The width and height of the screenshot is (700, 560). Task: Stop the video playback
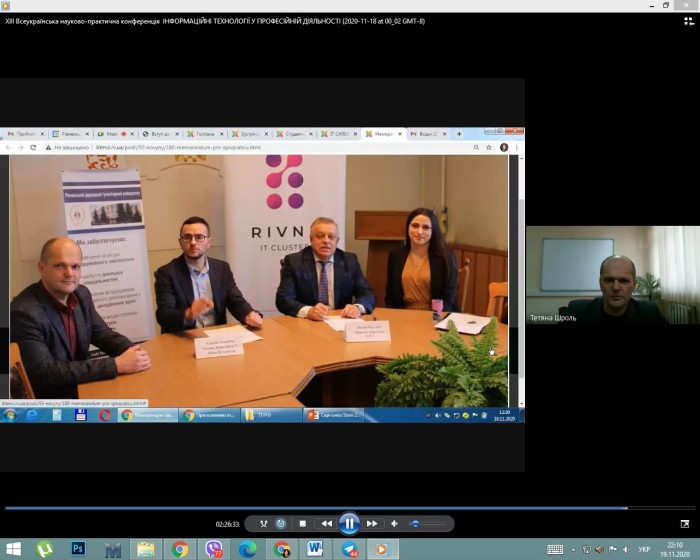click(303, 523)
